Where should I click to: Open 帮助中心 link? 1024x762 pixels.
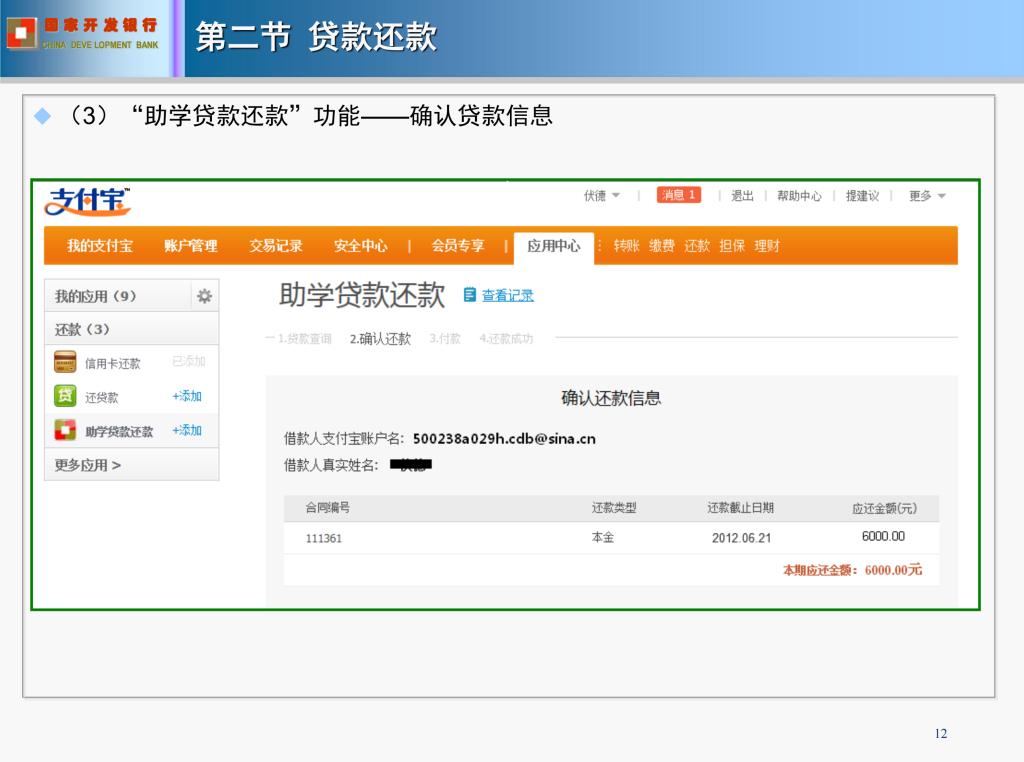799,196
